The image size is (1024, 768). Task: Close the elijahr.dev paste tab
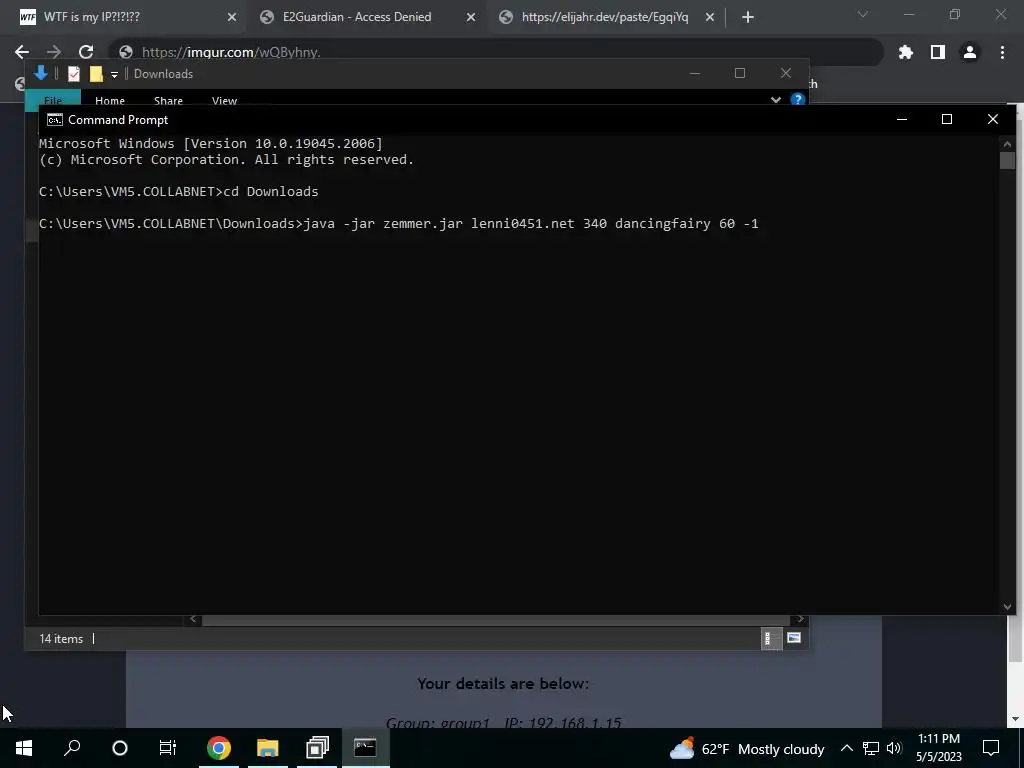tap(710, 18)
